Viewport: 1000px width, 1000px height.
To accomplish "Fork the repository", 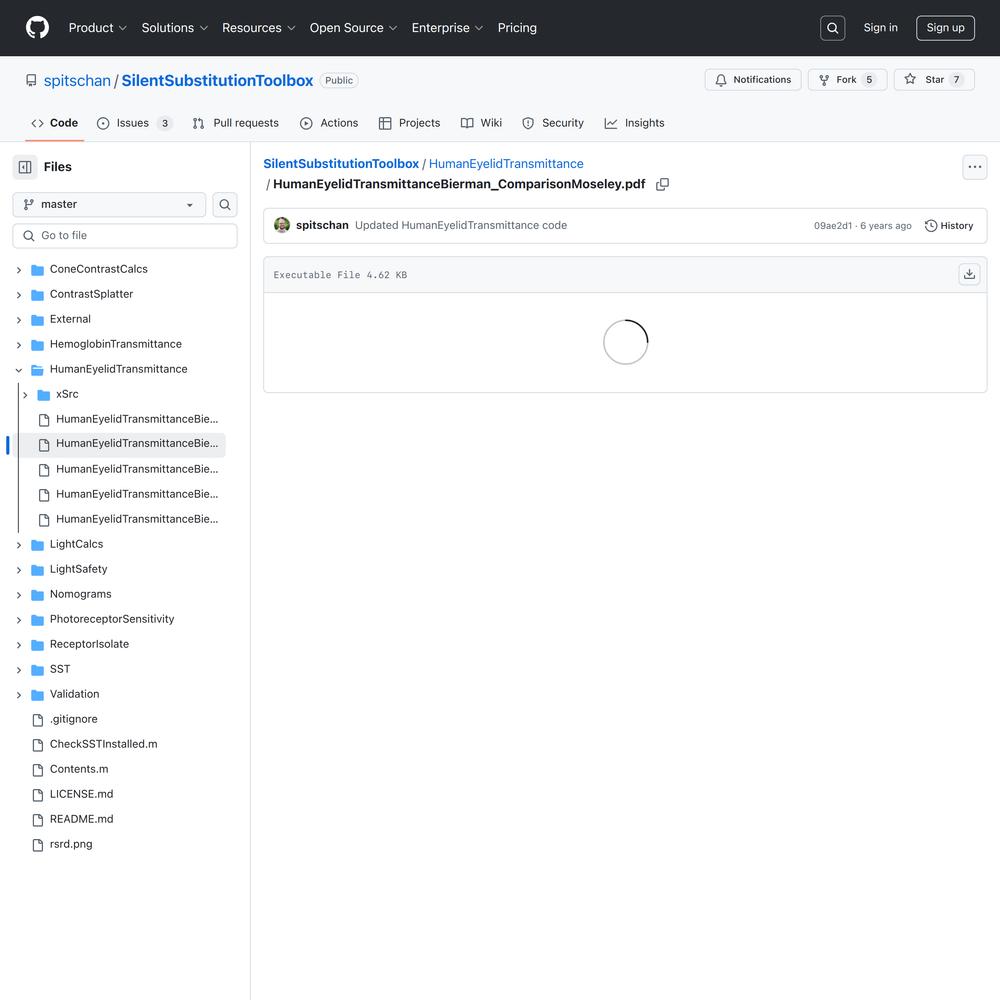I will [847, 80].
